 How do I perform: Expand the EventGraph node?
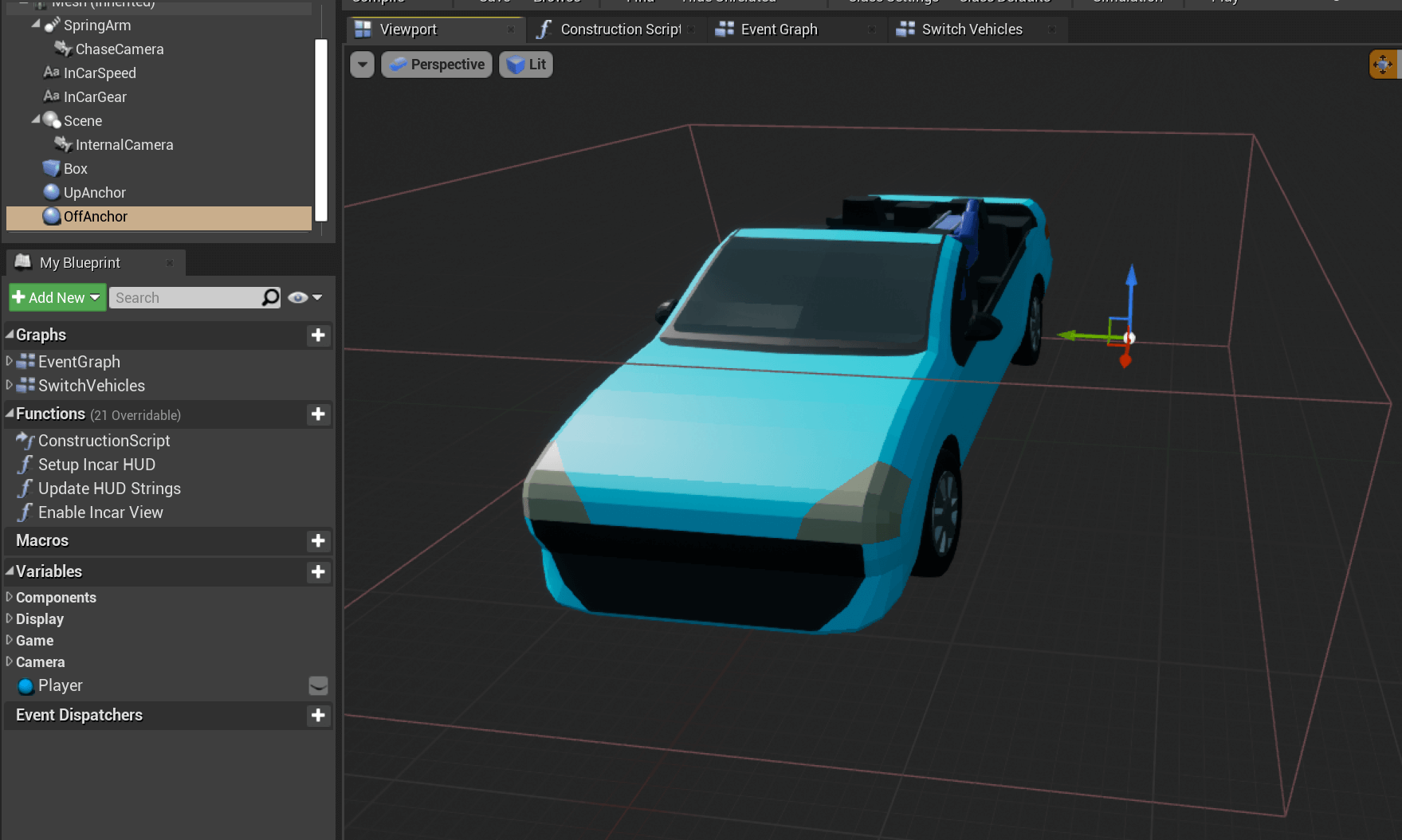click(10, 361)
